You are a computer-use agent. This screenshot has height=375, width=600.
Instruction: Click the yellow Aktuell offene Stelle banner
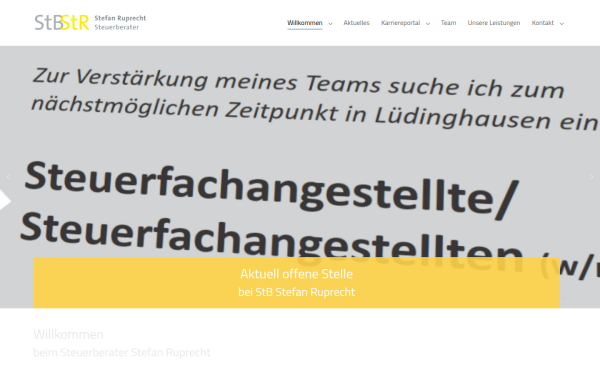pos(297,282)
